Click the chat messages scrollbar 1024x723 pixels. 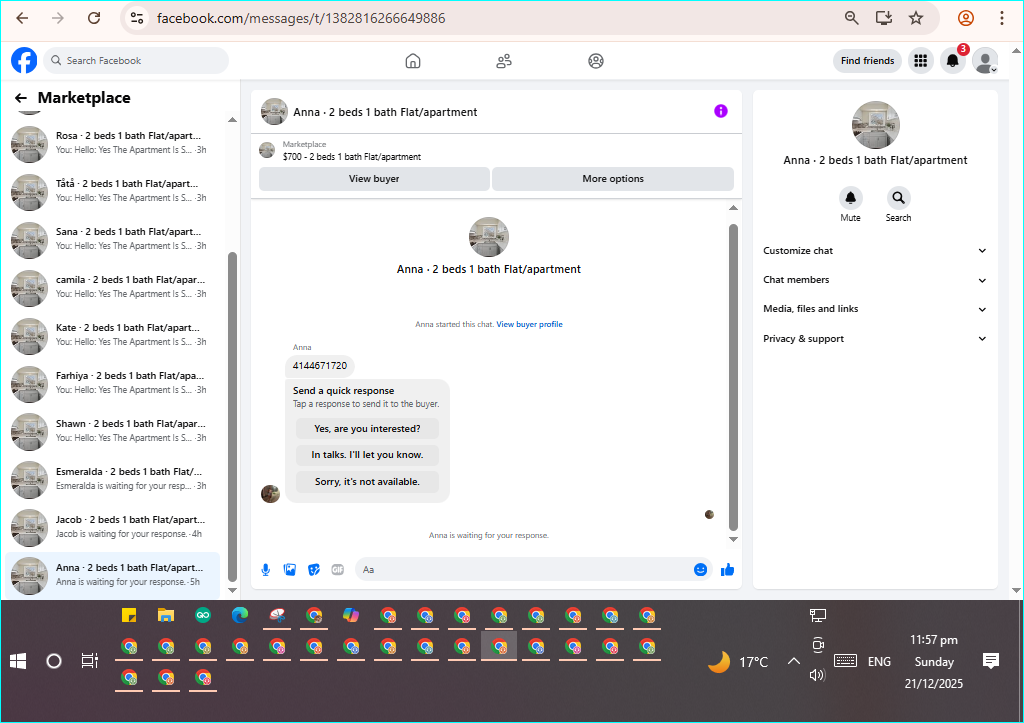coord(733,377)
